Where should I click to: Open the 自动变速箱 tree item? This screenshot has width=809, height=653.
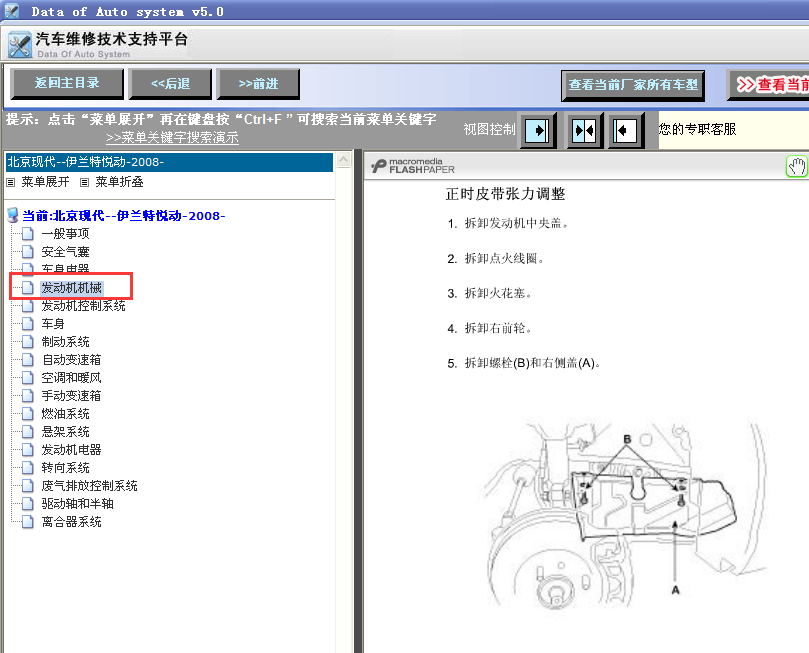coord(72,360)
